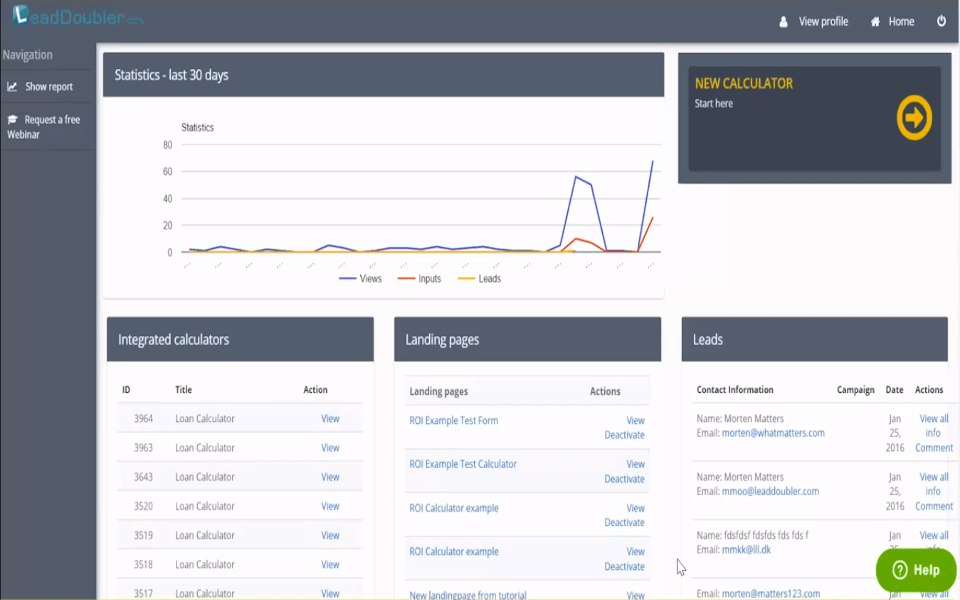Start the NEW CALCULATOR panel
Viewport: 960px width, 600px height.
coord(814,118)
